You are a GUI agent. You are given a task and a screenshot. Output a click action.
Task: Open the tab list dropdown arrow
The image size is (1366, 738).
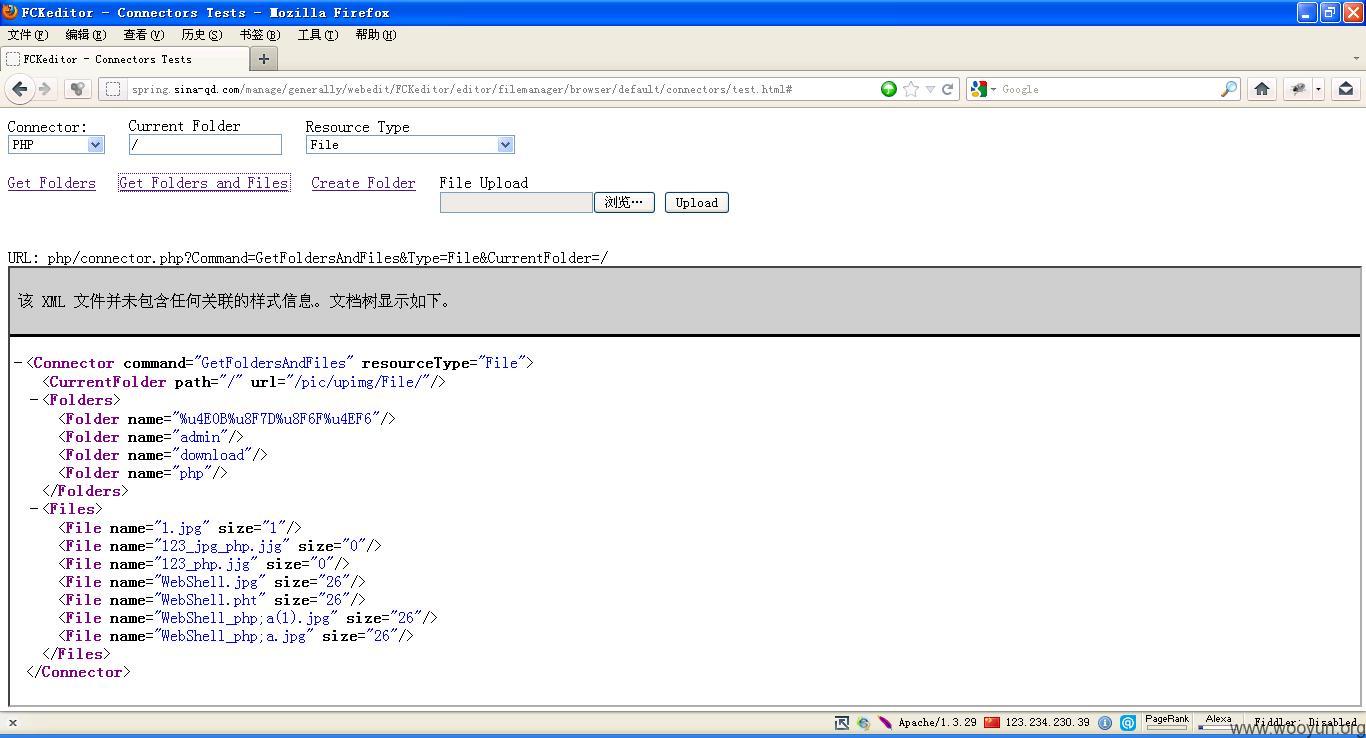(x=1357, y=59)
